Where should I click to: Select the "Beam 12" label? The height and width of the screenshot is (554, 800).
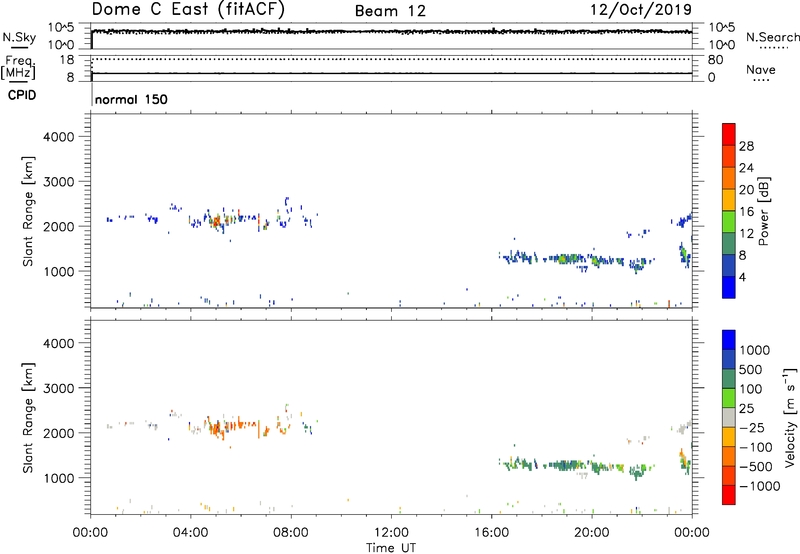[x=390, y=11]
